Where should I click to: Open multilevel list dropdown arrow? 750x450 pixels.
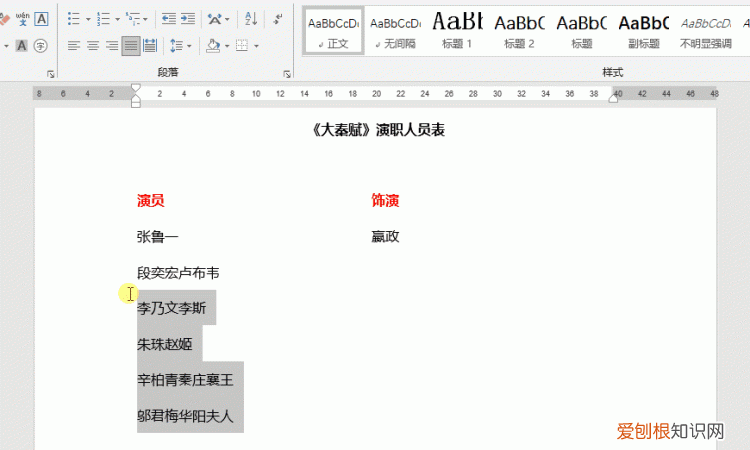click(x=145, y=19)
